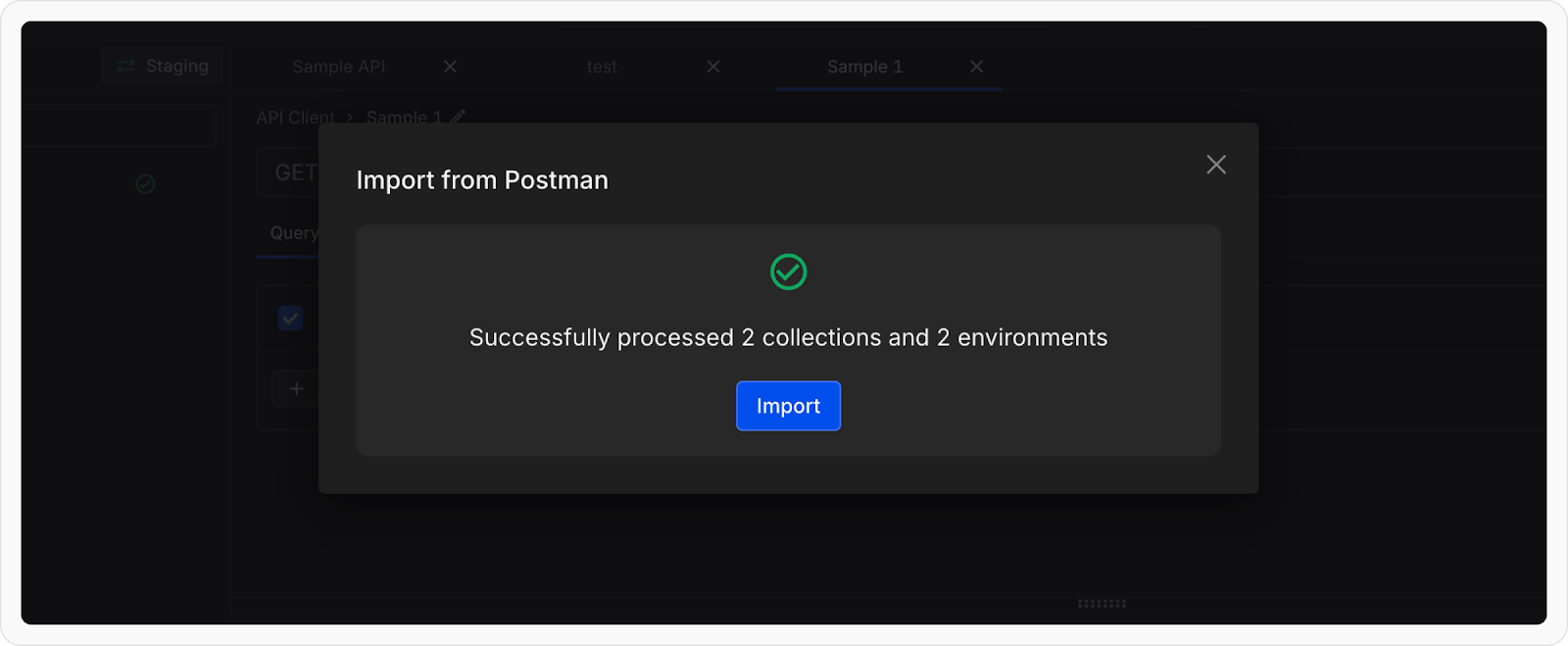Viewport: 1568px width, 646px height.
Task: Click the green check icon in sidebar
Action: (x=145, y=183)
